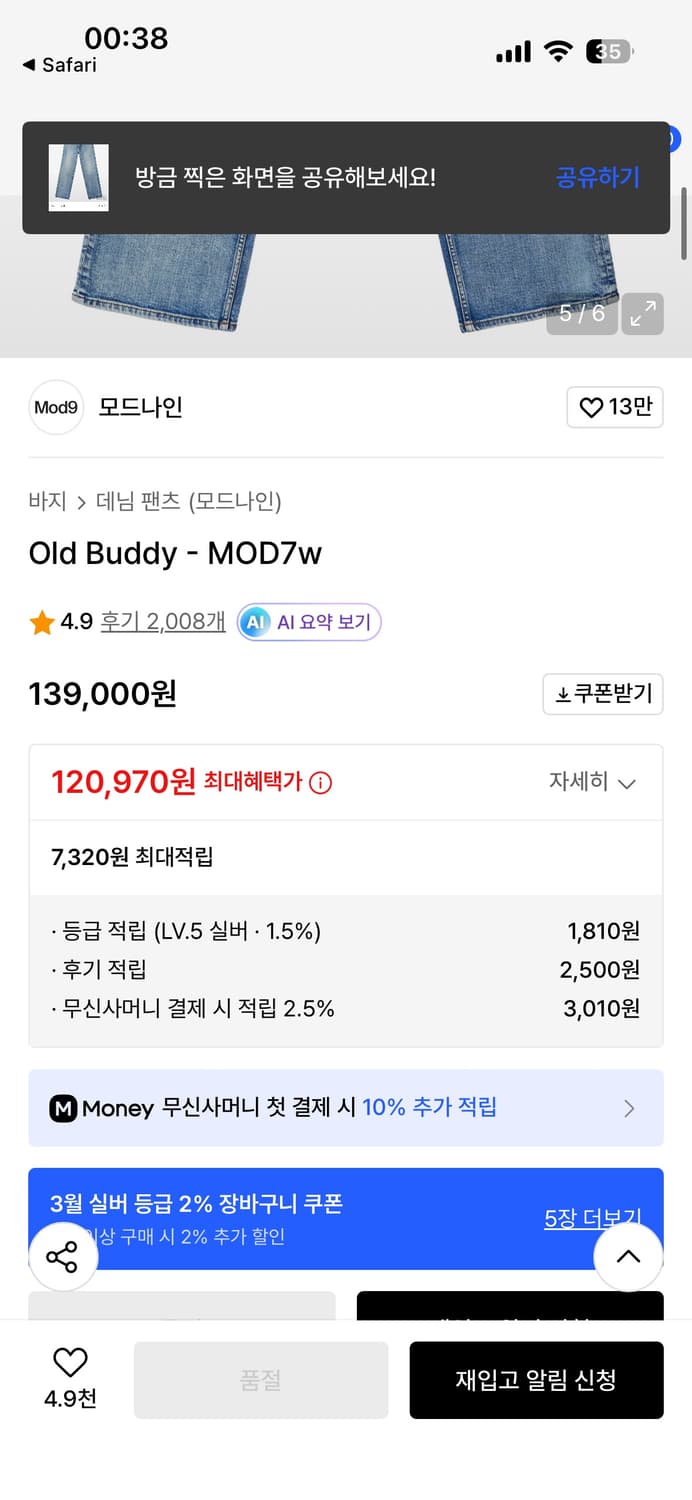Expand the product image to fullscreen
The image size is (692, 1500).
point(641,314)
